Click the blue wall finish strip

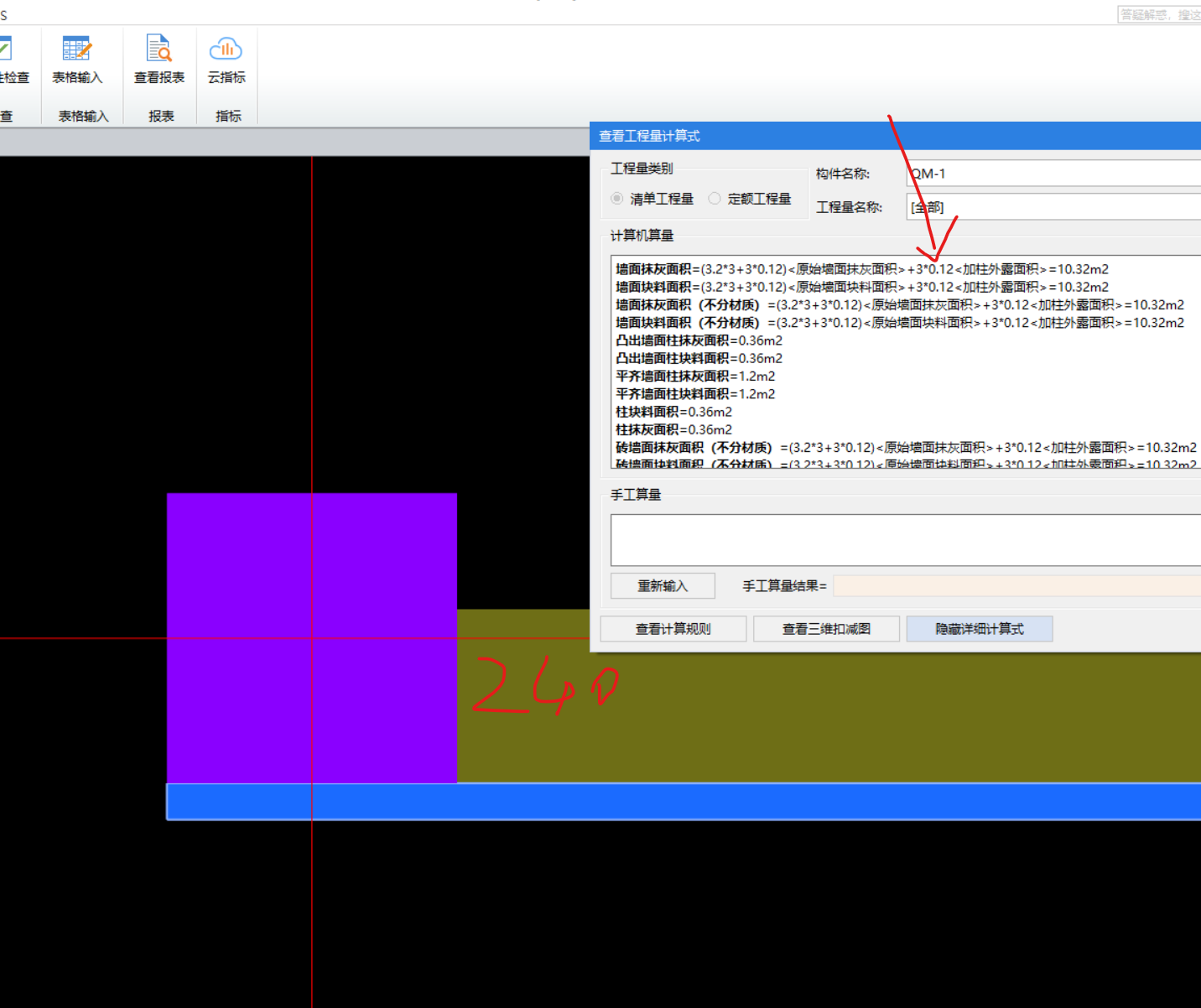tap(684, 802)
